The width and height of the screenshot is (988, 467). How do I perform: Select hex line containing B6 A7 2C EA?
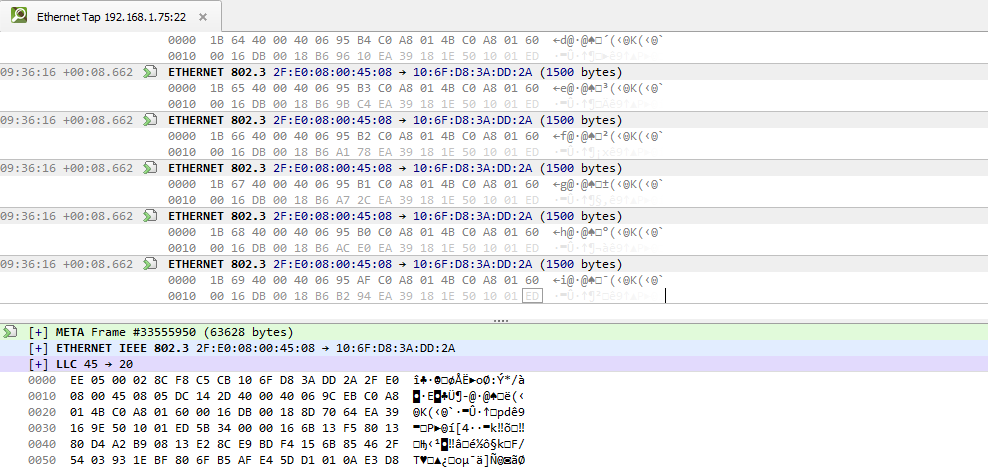pos(416,200)
